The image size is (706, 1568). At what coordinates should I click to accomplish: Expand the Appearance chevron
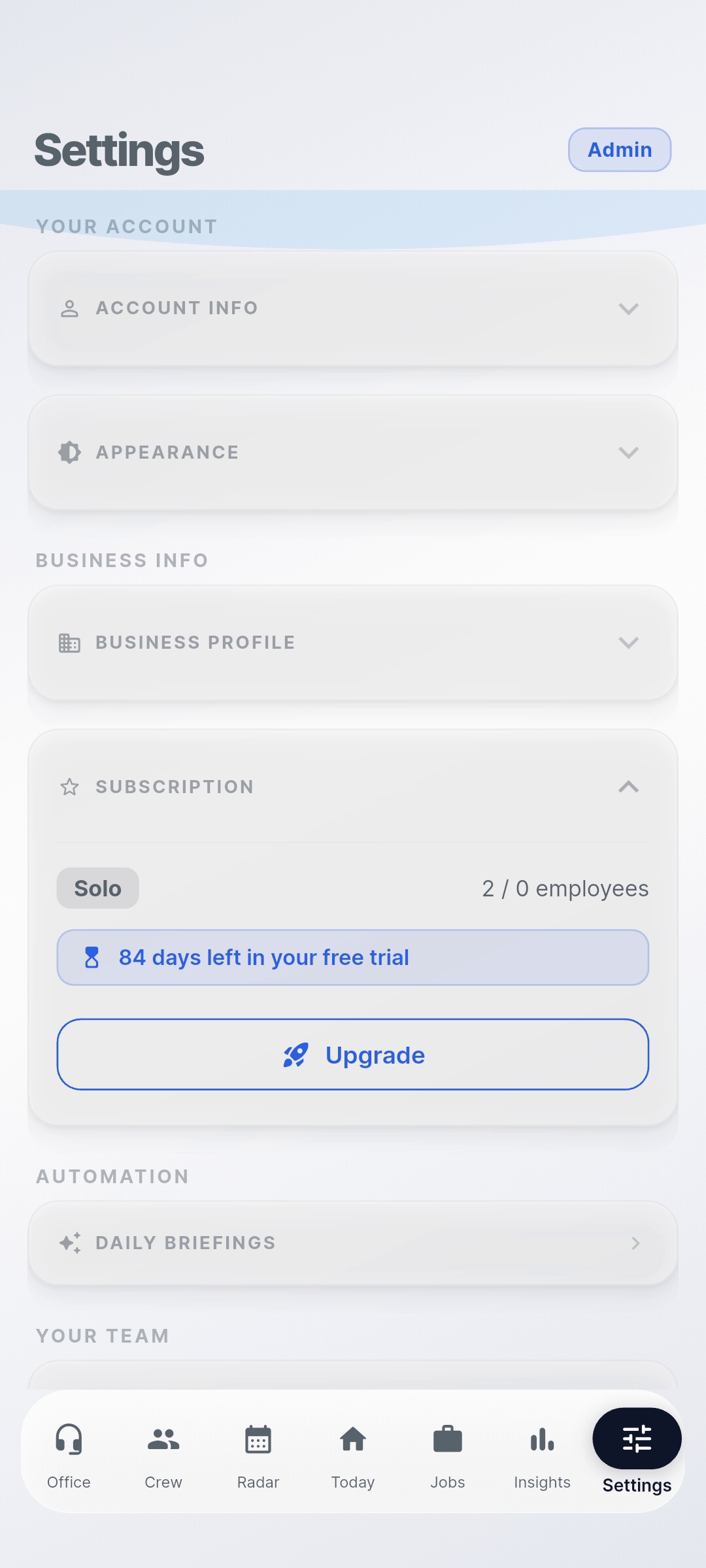[628, 452]
